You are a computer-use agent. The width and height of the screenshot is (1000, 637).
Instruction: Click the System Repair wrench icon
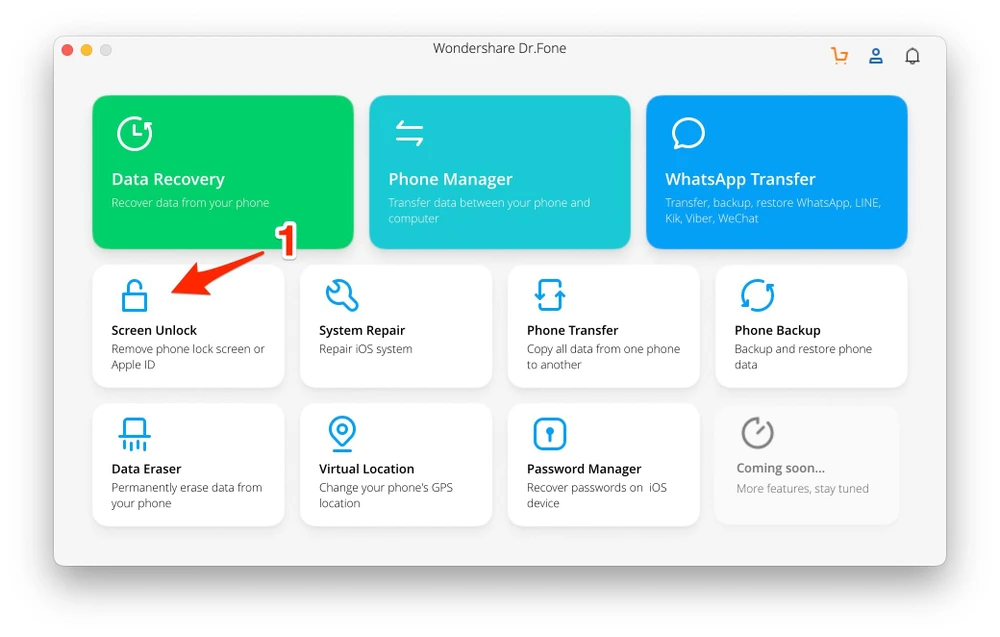[342, 296]
